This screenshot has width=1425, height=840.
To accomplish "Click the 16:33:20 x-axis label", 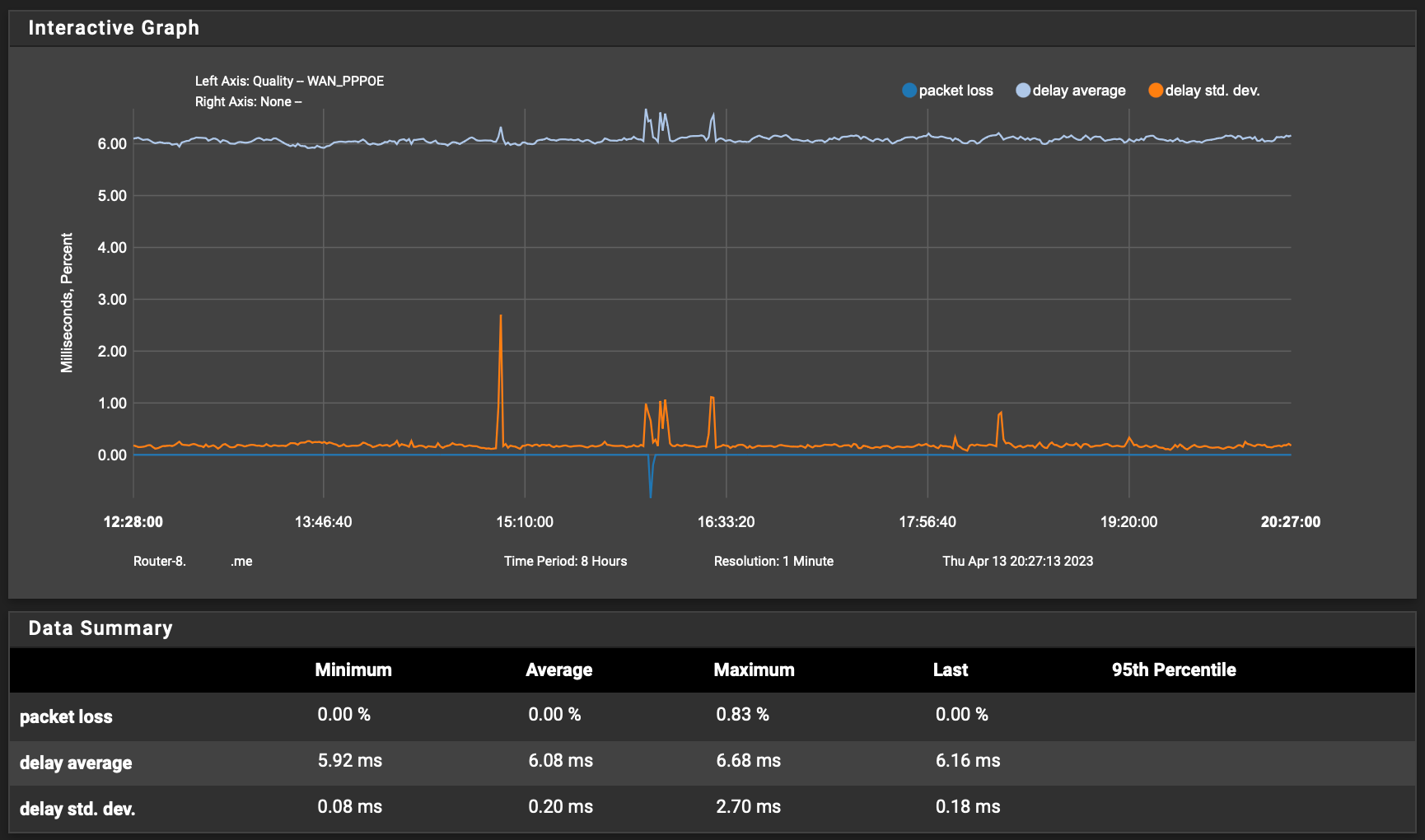I will [726, 522].
